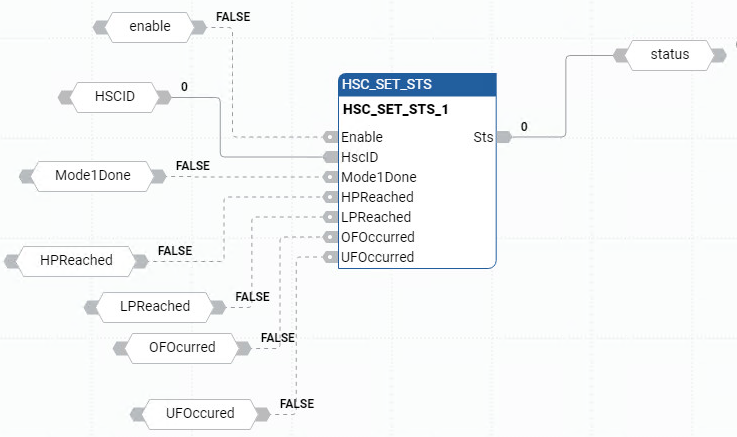Select the LPReached variable tag
The image size is (737, 437).
(155, 306)
